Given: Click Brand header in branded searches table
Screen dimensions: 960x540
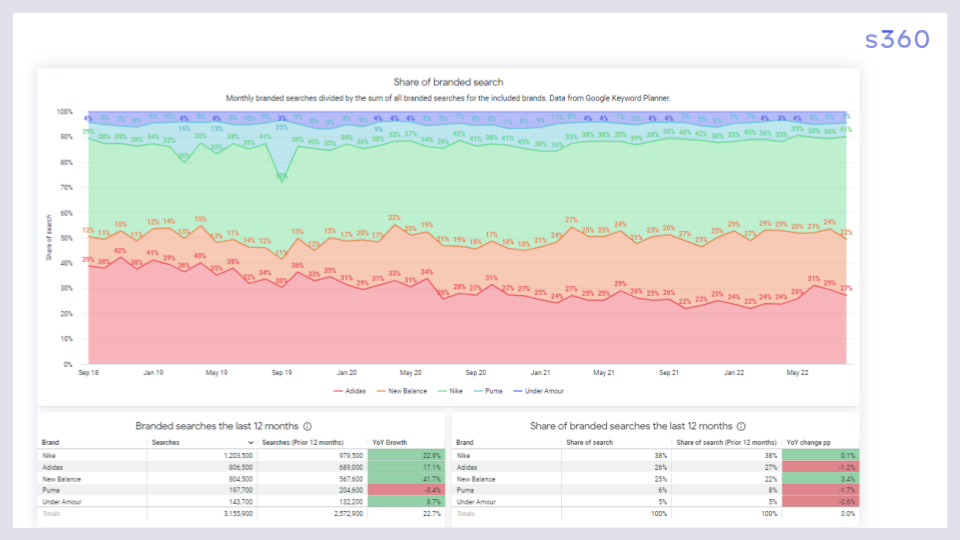Looking at the screenshot, I should click(x=50, y=443).
